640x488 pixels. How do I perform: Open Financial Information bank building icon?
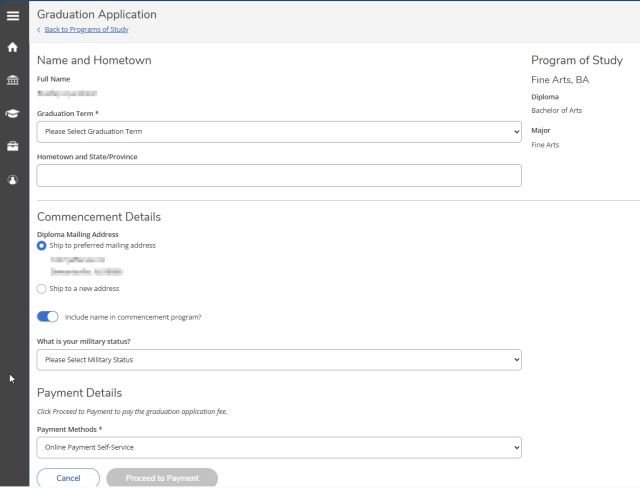click(13, 80)
